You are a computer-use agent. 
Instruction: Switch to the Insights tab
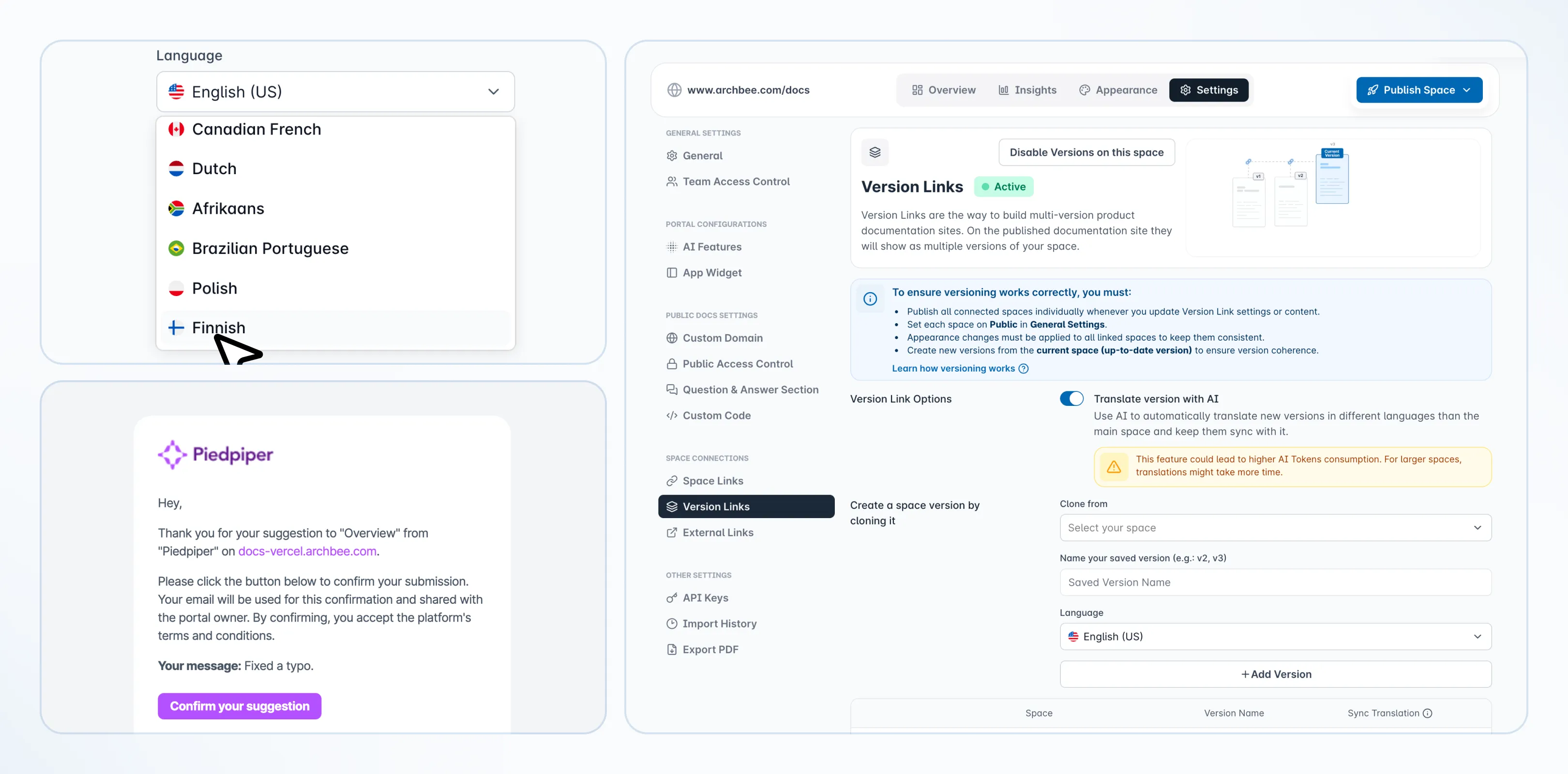pyautogui.click(x=1027, y=90)
